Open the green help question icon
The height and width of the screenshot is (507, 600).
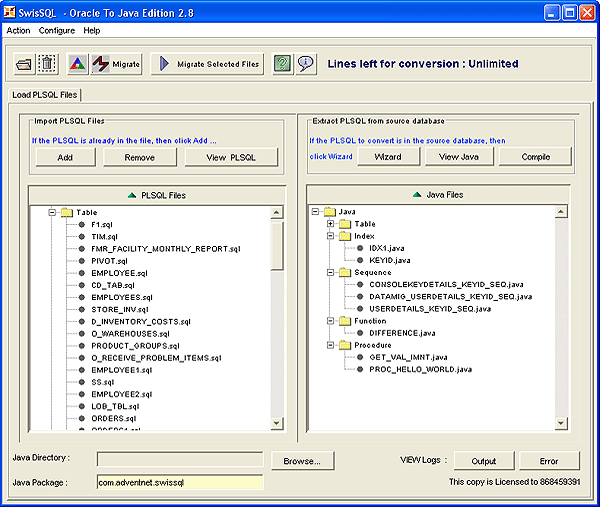[x=282, y=64]
